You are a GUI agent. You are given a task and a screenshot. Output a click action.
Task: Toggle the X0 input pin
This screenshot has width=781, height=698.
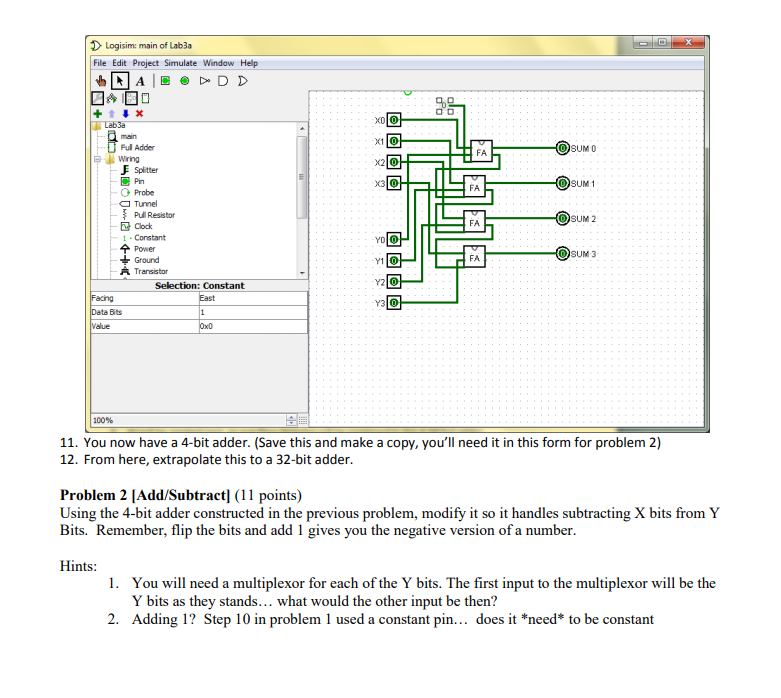point(393,120)
